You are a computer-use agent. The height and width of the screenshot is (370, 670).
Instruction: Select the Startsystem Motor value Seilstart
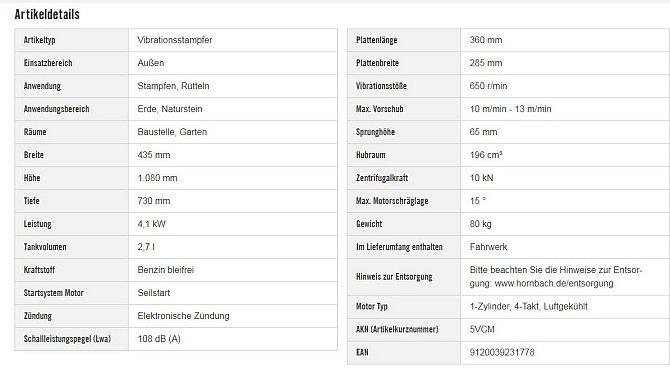[x=153, y=293]
